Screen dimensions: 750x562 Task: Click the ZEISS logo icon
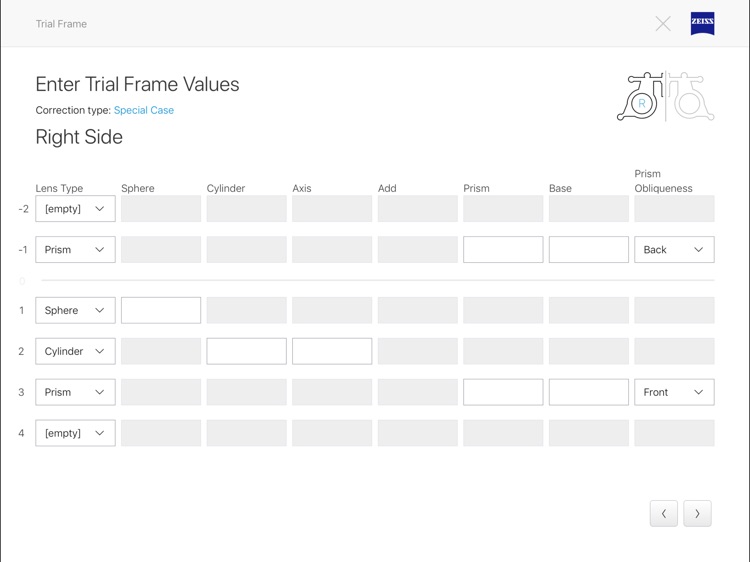[702, 24]
